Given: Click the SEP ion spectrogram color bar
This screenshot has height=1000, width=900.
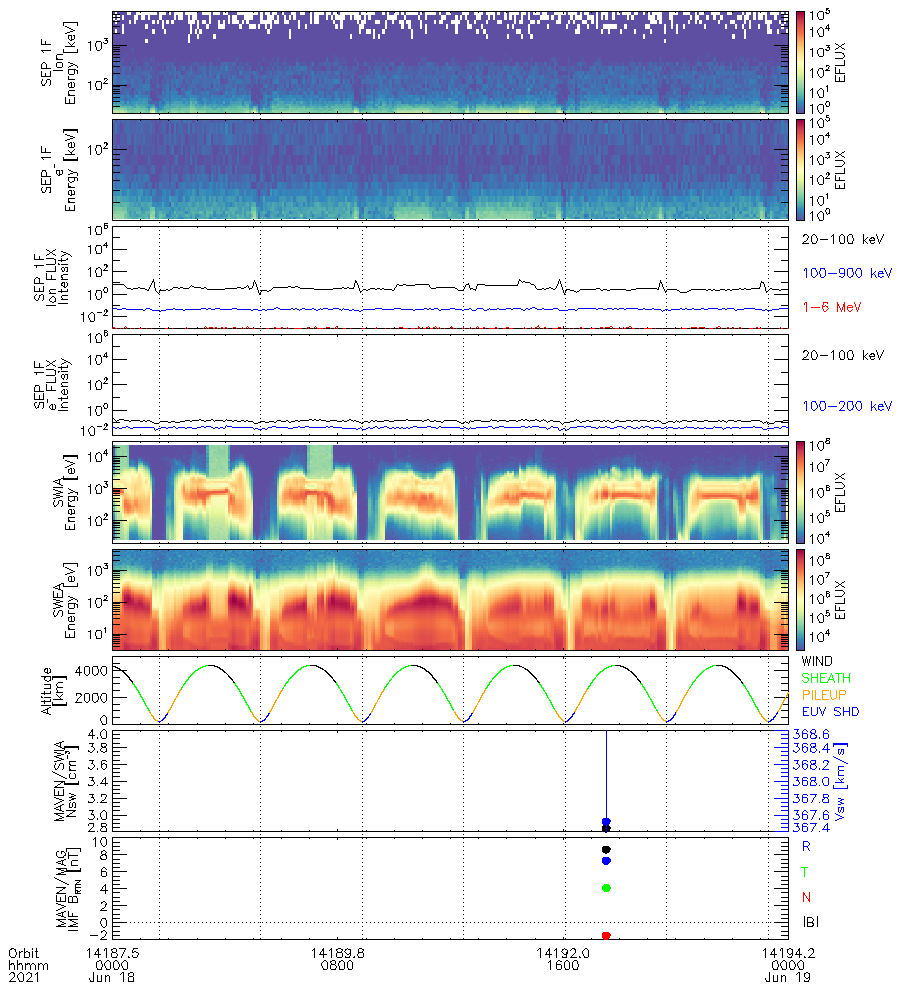Looking at the screenshot, I should tap(800, 62).
